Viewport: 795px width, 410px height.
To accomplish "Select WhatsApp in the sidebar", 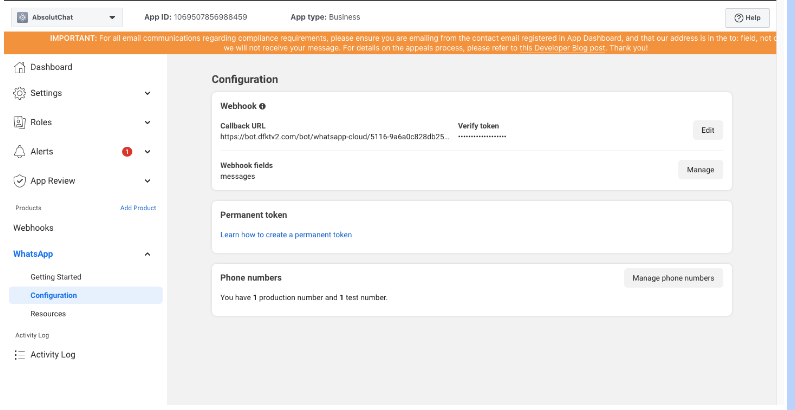I will pyautogui.click(x=33, y=254).
